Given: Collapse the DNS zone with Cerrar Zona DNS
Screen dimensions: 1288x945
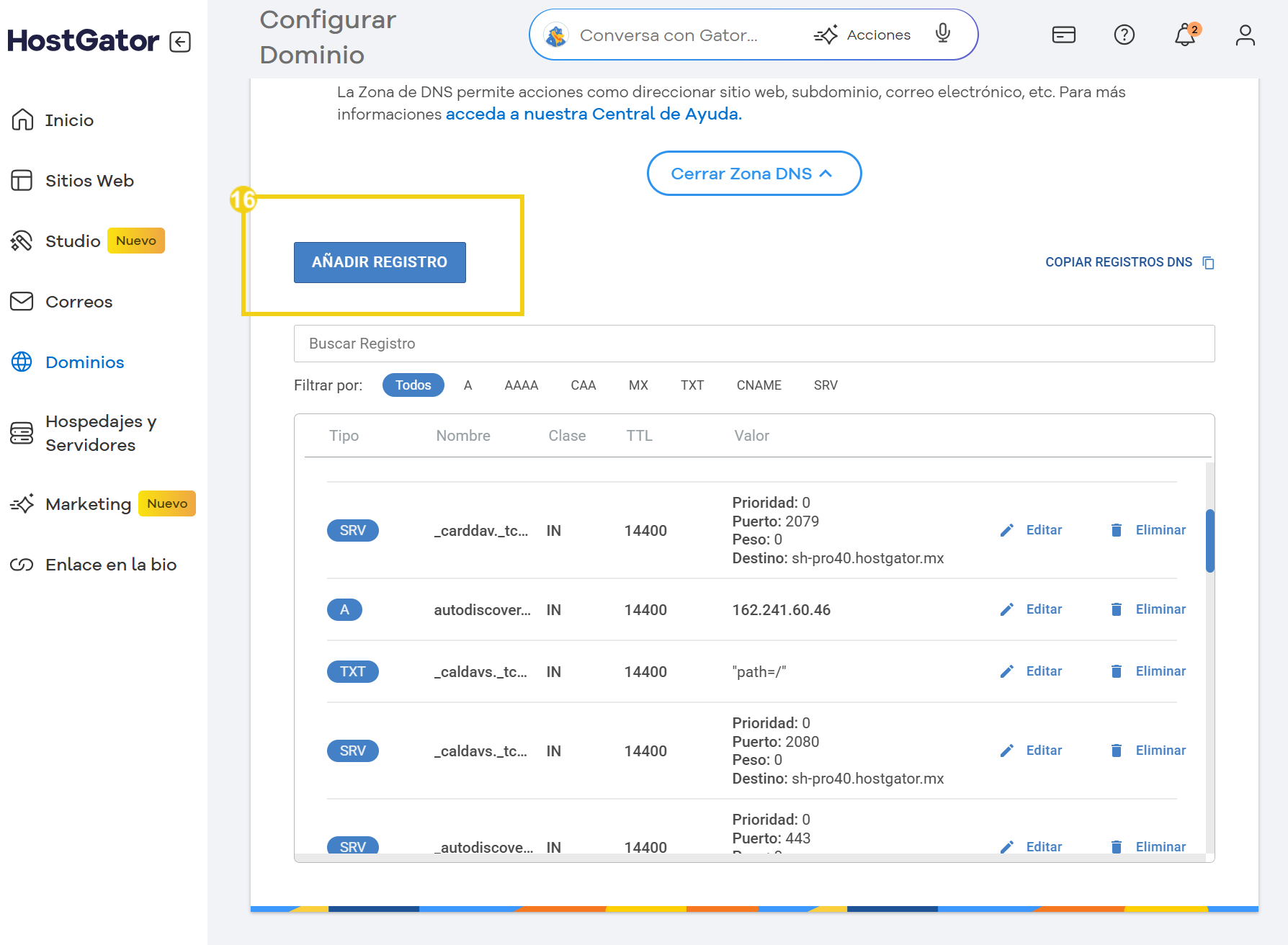Looking at the screenshot, I should (753, 174).
